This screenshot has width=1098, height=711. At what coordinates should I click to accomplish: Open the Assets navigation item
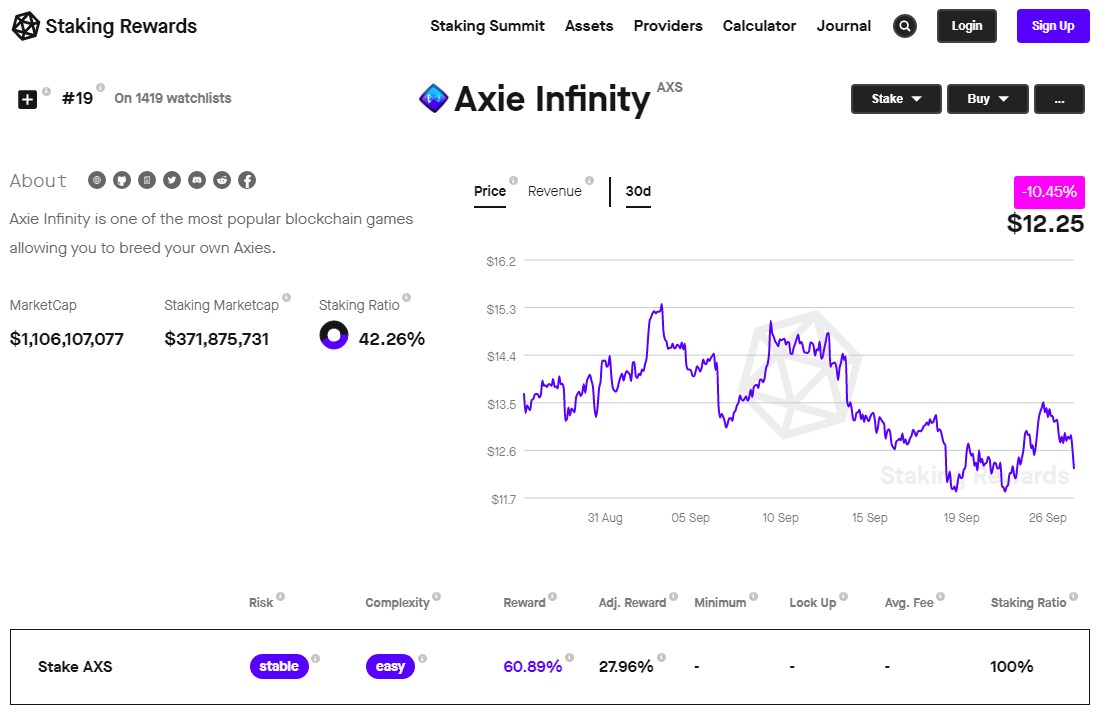tap(589, 26)
